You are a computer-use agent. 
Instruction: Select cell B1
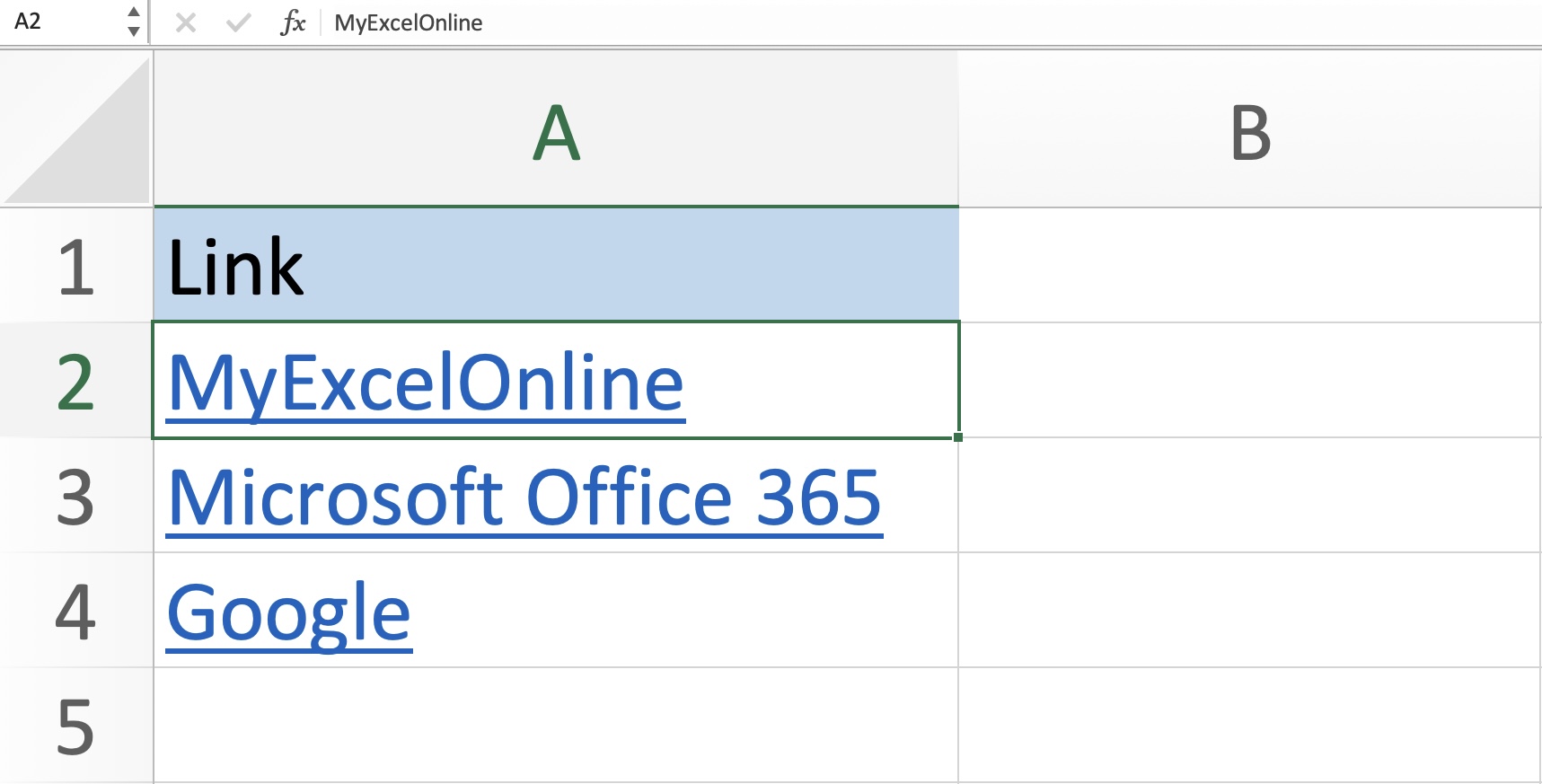(x=1250, y=266)
